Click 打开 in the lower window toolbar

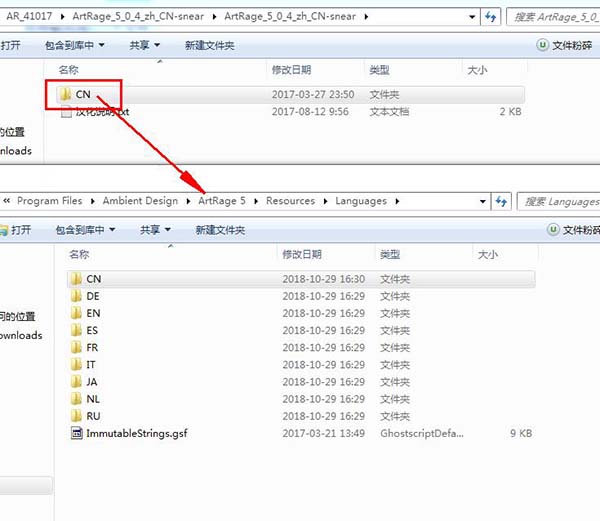[x=19, y=230]
